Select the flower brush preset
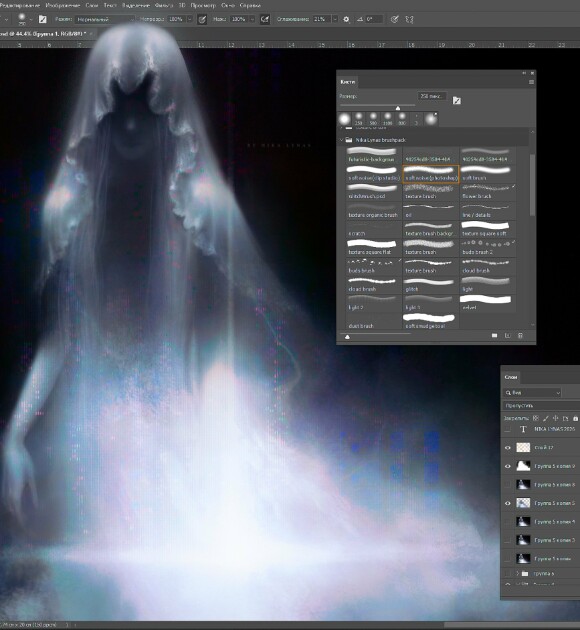Image resolution: width=580 pixels, height=630 pixels. pos(487,192)
